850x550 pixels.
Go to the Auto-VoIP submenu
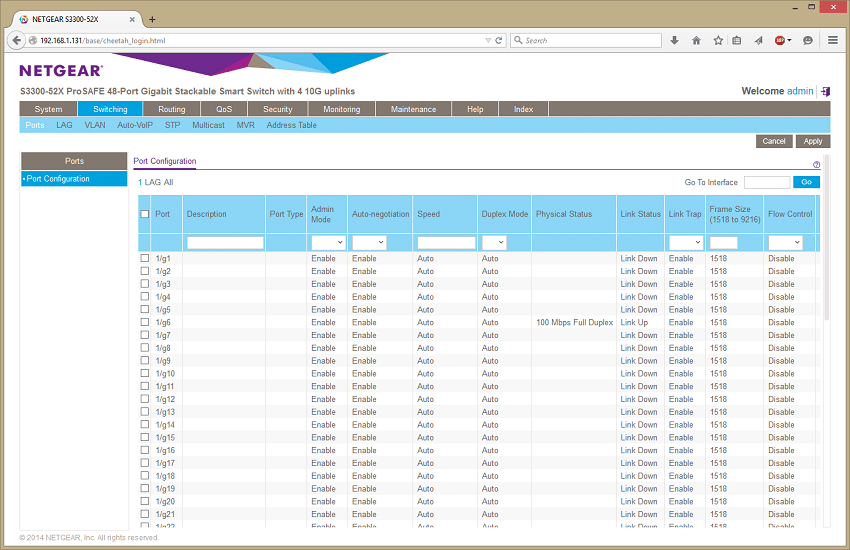[135, 125]
